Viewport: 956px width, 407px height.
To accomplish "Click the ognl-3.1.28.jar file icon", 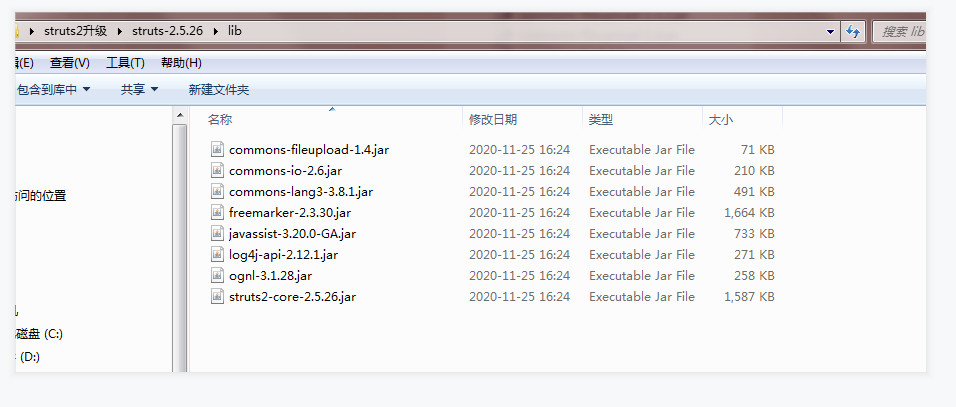I will click(x=218, y=275).
